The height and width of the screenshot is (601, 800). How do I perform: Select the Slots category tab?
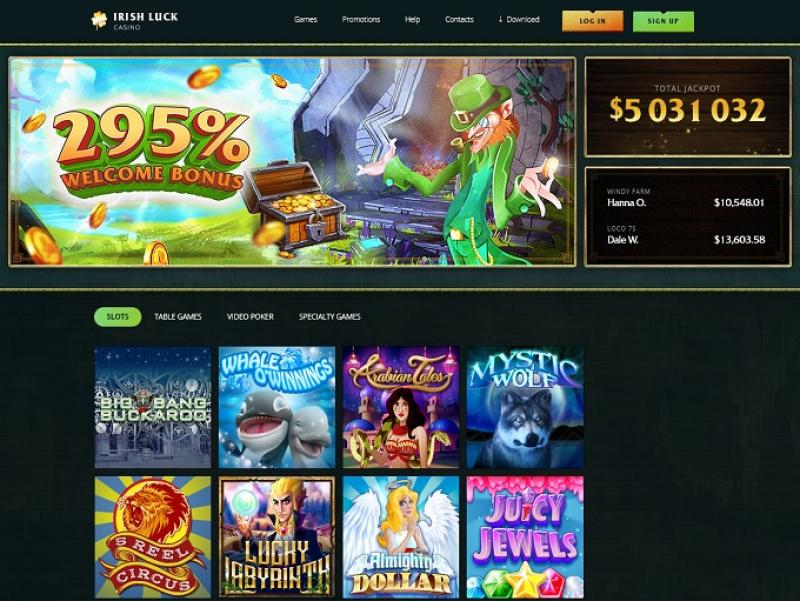click(117, 317)
